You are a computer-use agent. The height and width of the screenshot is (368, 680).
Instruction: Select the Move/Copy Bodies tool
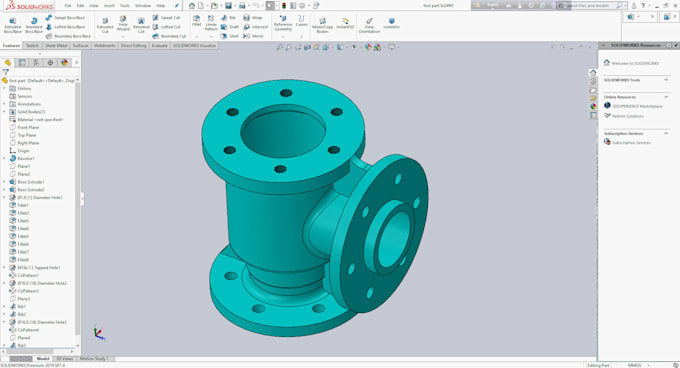point(323,26)
